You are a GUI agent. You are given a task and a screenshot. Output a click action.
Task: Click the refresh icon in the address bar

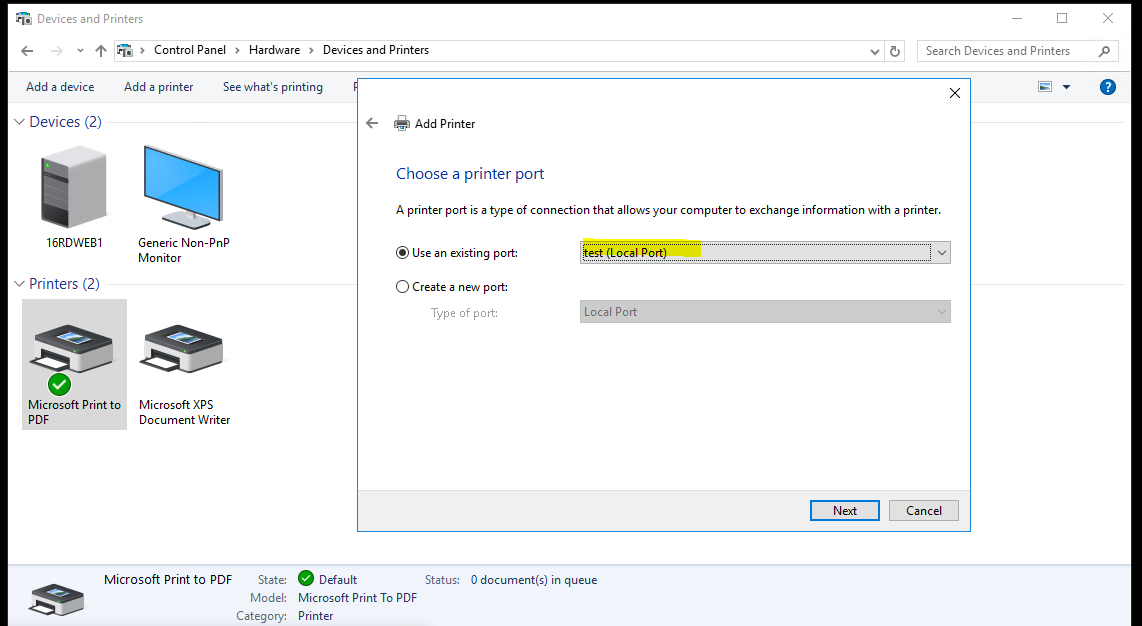(893, 50)
